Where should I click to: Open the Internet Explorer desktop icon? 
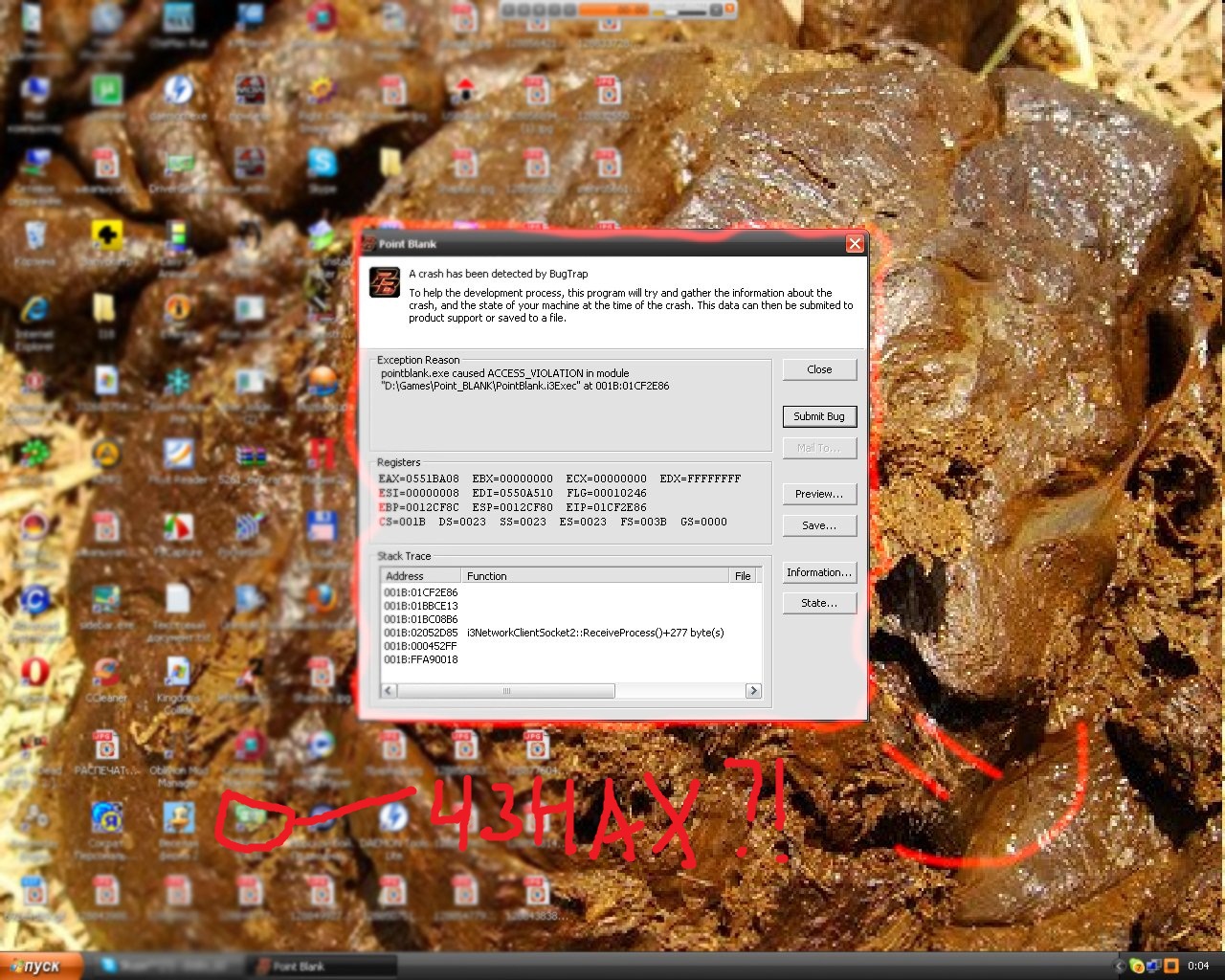click(x=35, y=310)
